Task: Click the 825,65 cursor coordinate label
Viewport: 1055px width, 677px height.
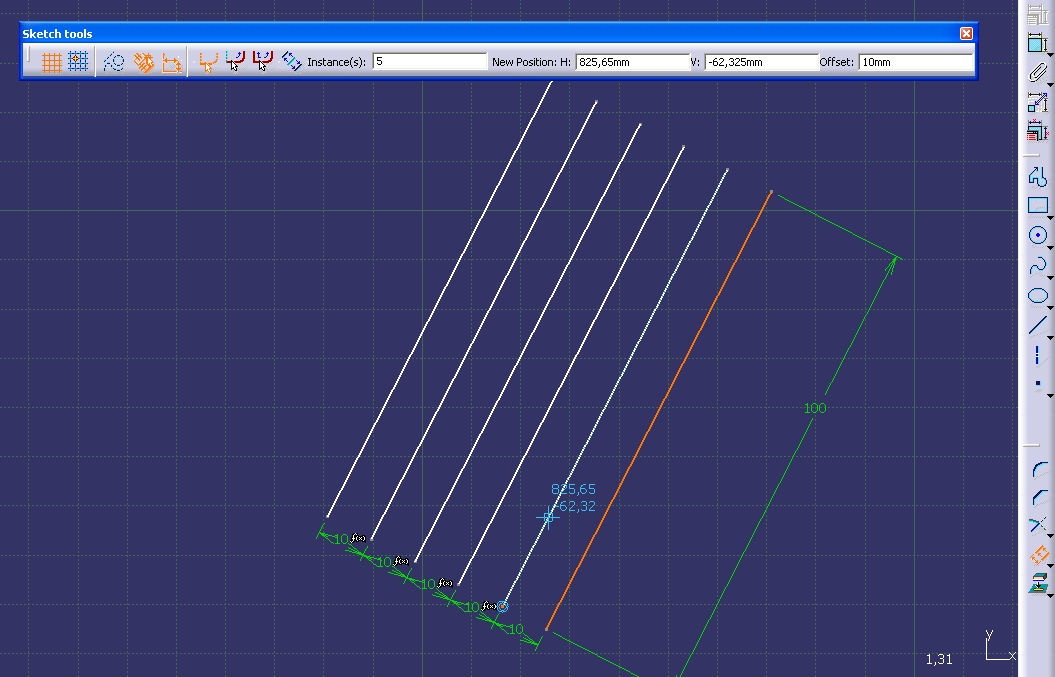Action: click(x=573, y=489)
